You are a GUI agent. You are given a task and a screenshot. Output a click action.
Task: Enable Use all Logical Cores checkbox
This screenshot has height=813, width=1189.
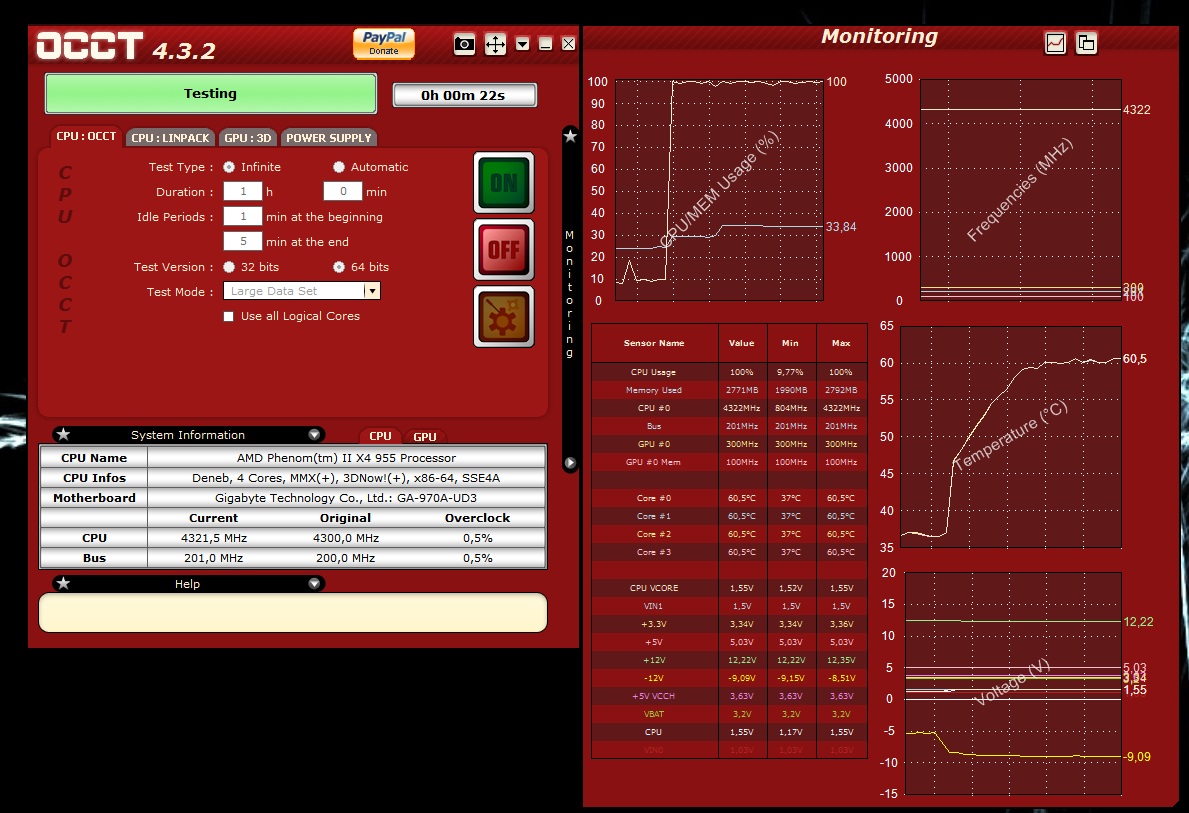coord(228,316)
